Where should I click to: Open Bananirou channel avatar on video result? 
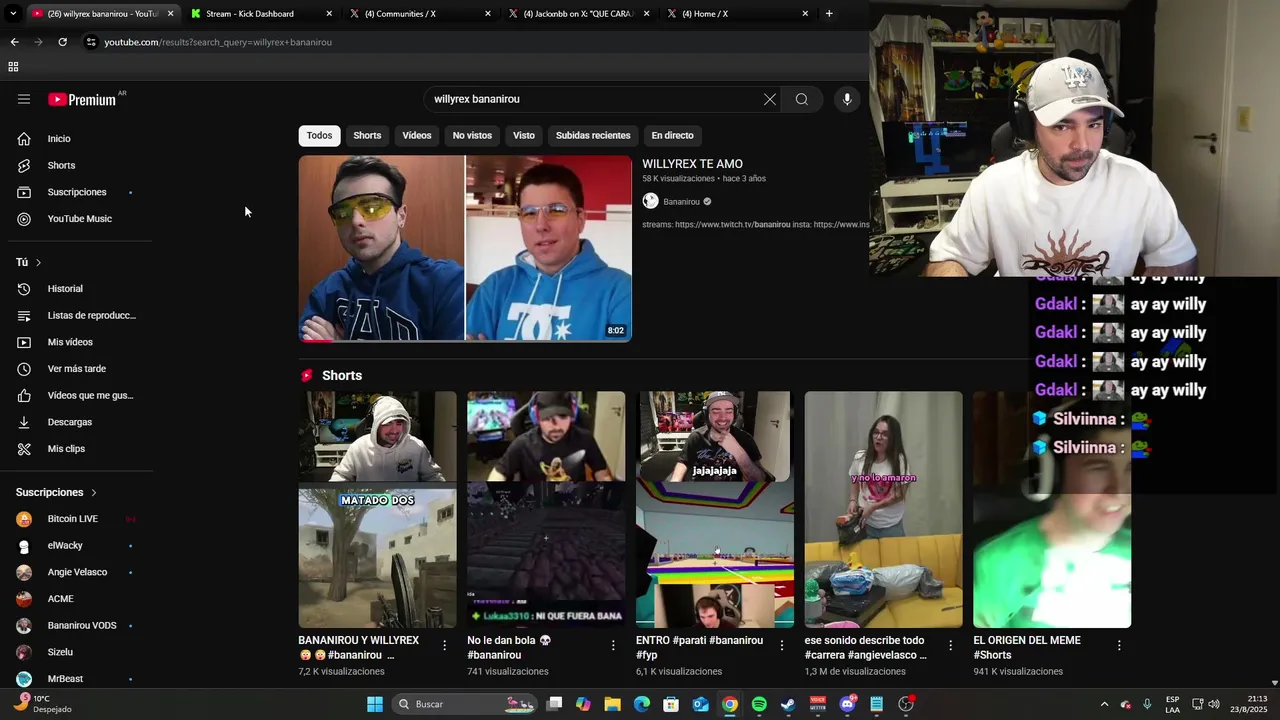(x=650, y=201)
